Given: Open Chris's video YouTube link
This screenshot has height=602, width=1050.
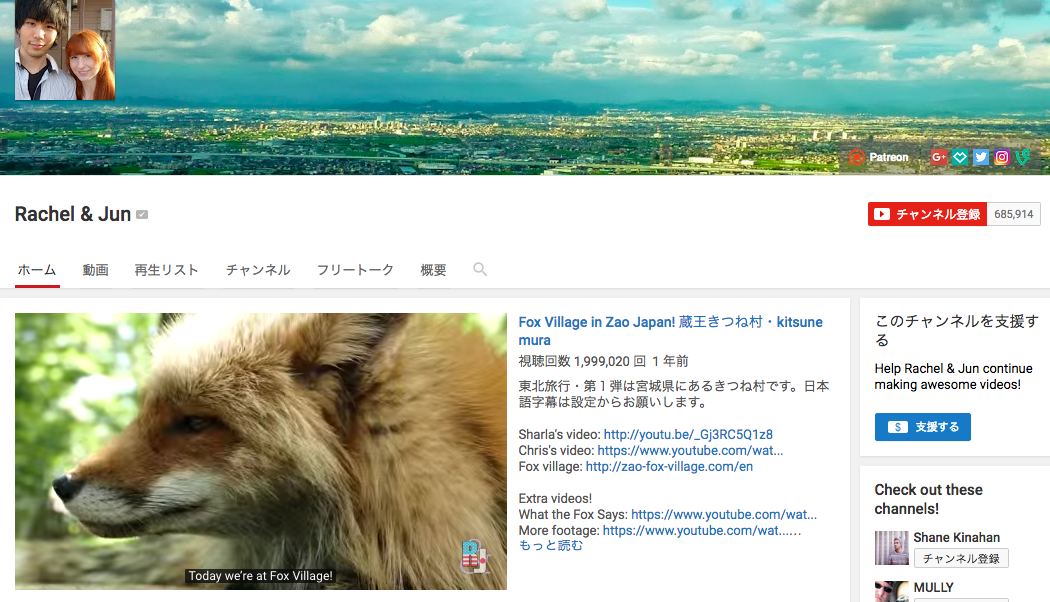Looking at the screenshot, I should (x=690, y=451).
